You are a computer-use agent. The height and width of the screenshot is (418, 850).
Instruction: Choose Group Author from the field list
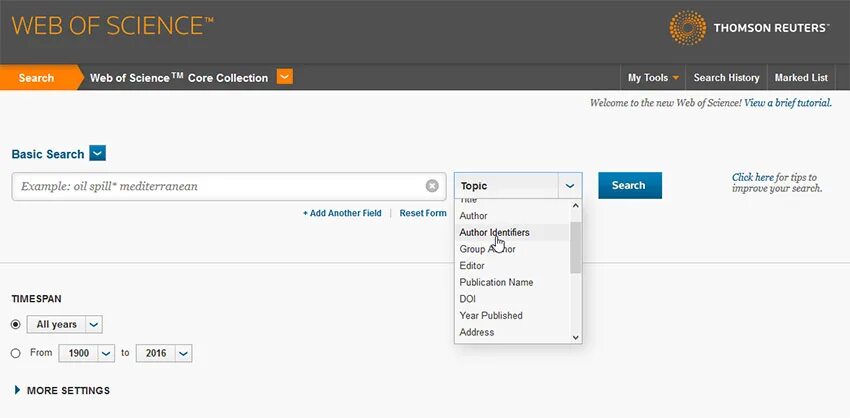click(x=512, y=249)
